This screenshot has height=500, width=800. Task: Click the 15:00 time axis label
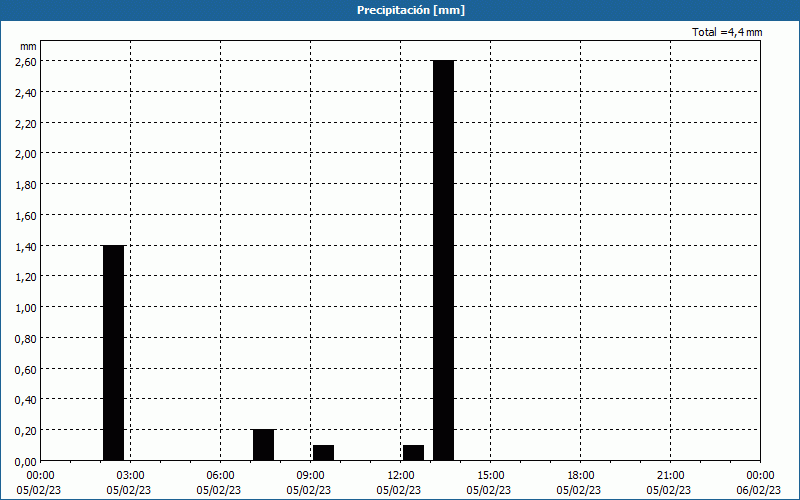point(490,476)
